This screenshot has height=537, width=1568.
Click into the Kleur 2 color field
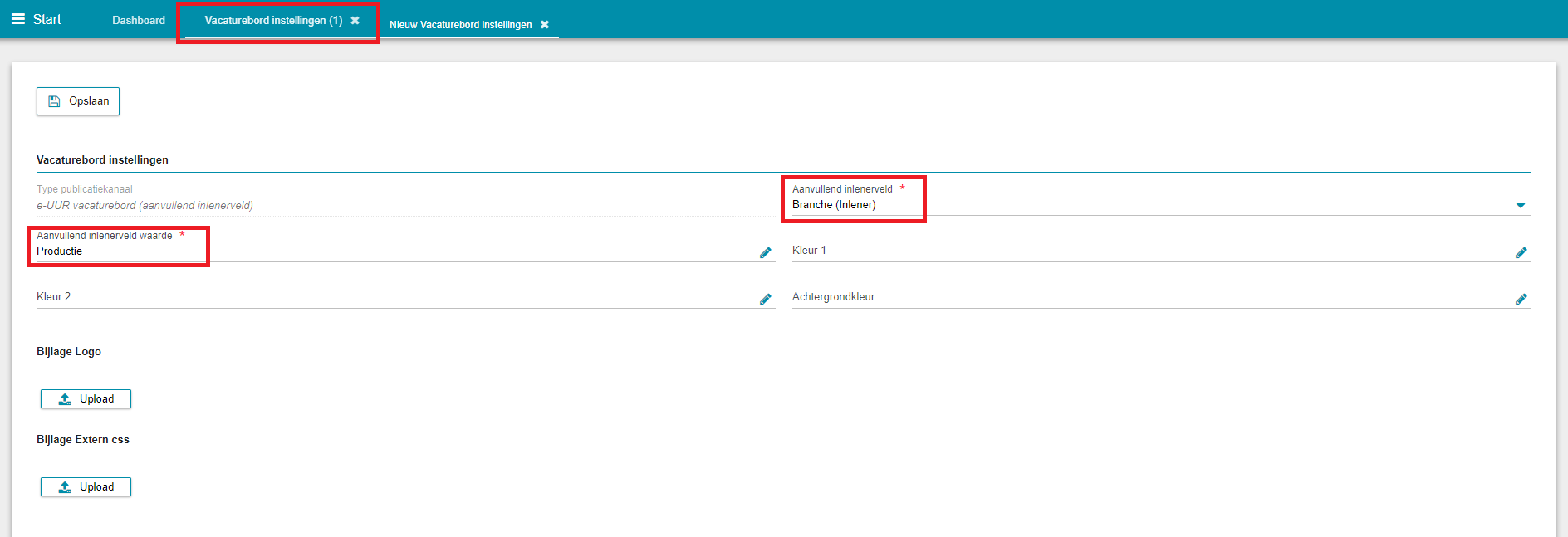pyautogui.click(x=390, y=297)
